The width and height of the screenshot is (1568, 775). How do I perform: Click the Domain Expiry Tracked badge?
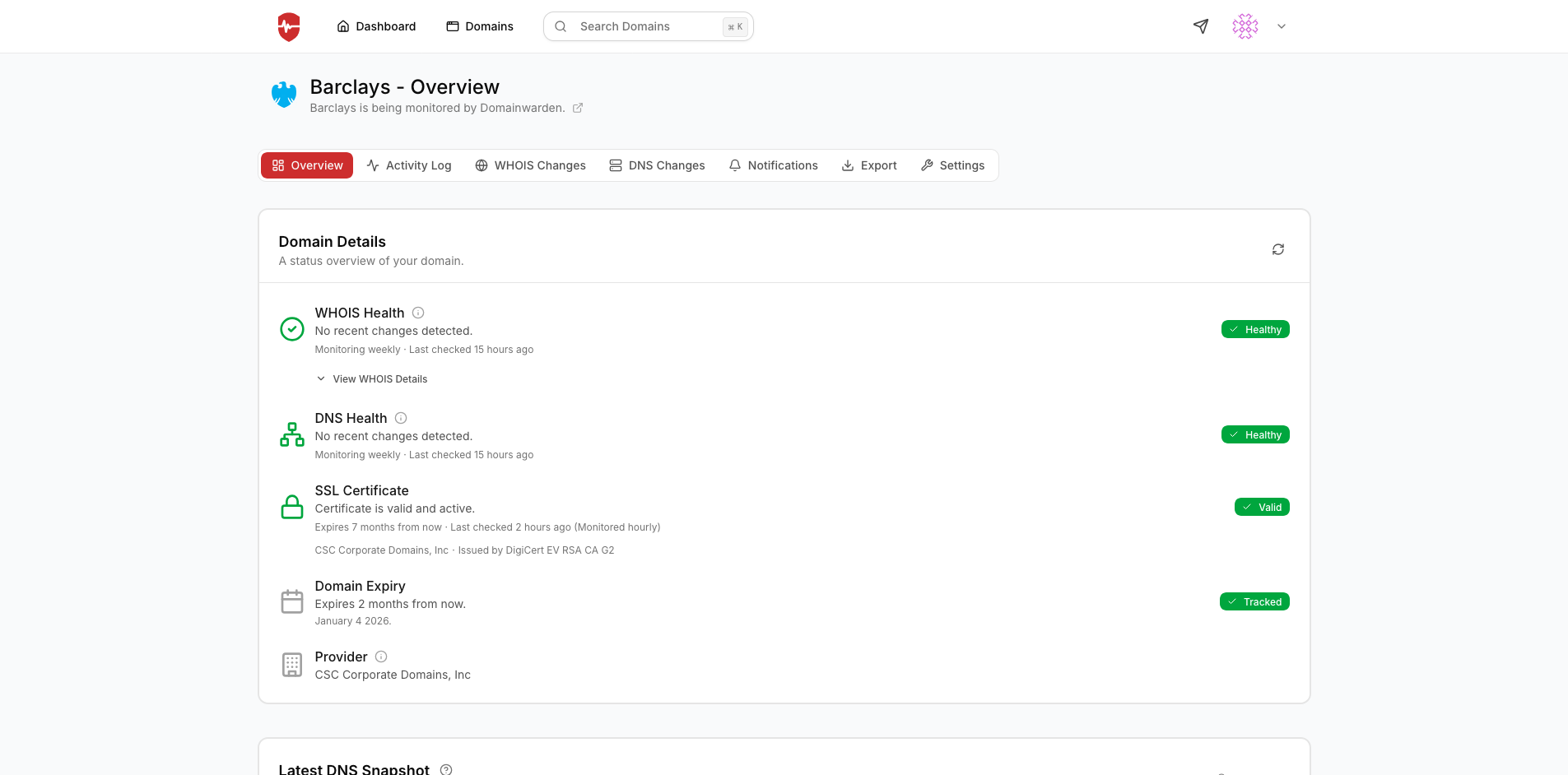click(1254, 601)
